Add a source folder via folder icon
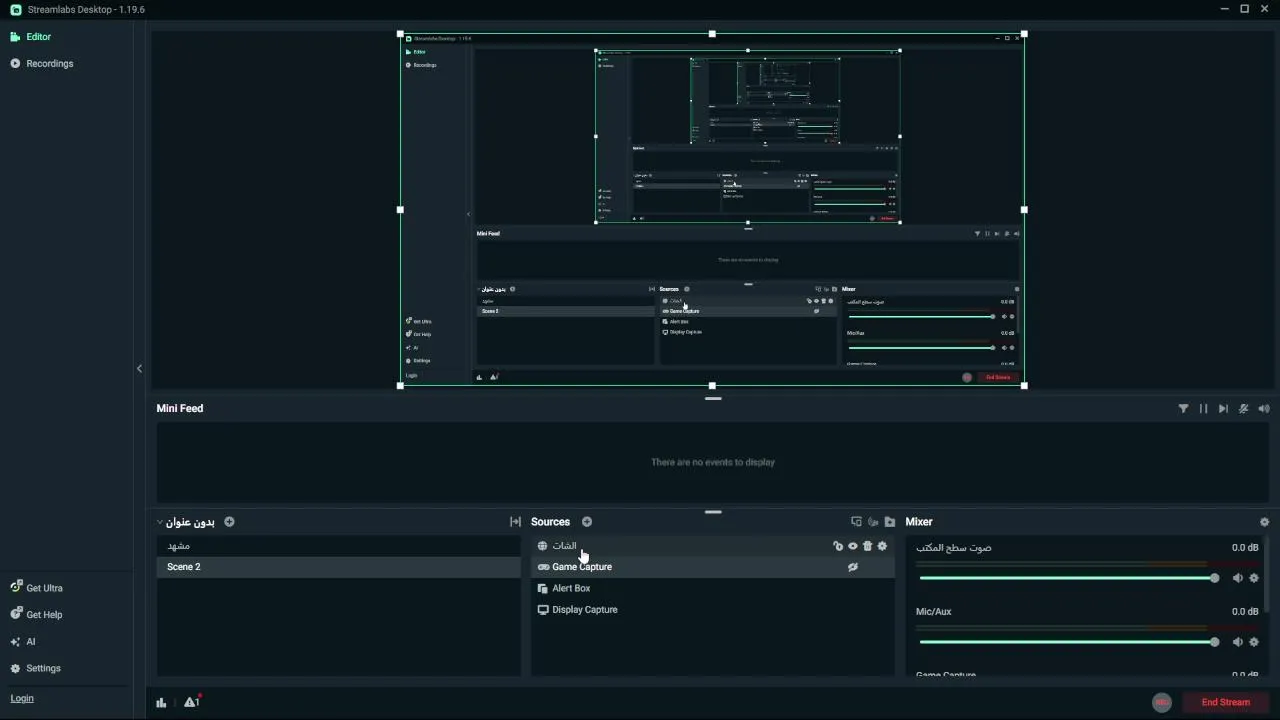This screenshot has height=720, width=1280. click(890, 522)
